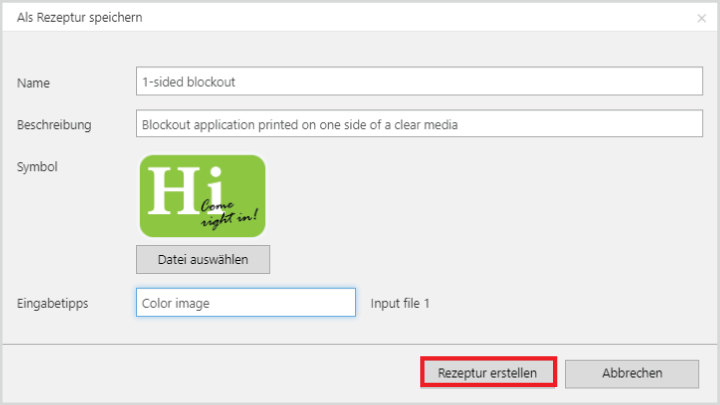Screen dimensions: 720x405
Task: Click into the Beschreibung text field
Action: point(420,124)
